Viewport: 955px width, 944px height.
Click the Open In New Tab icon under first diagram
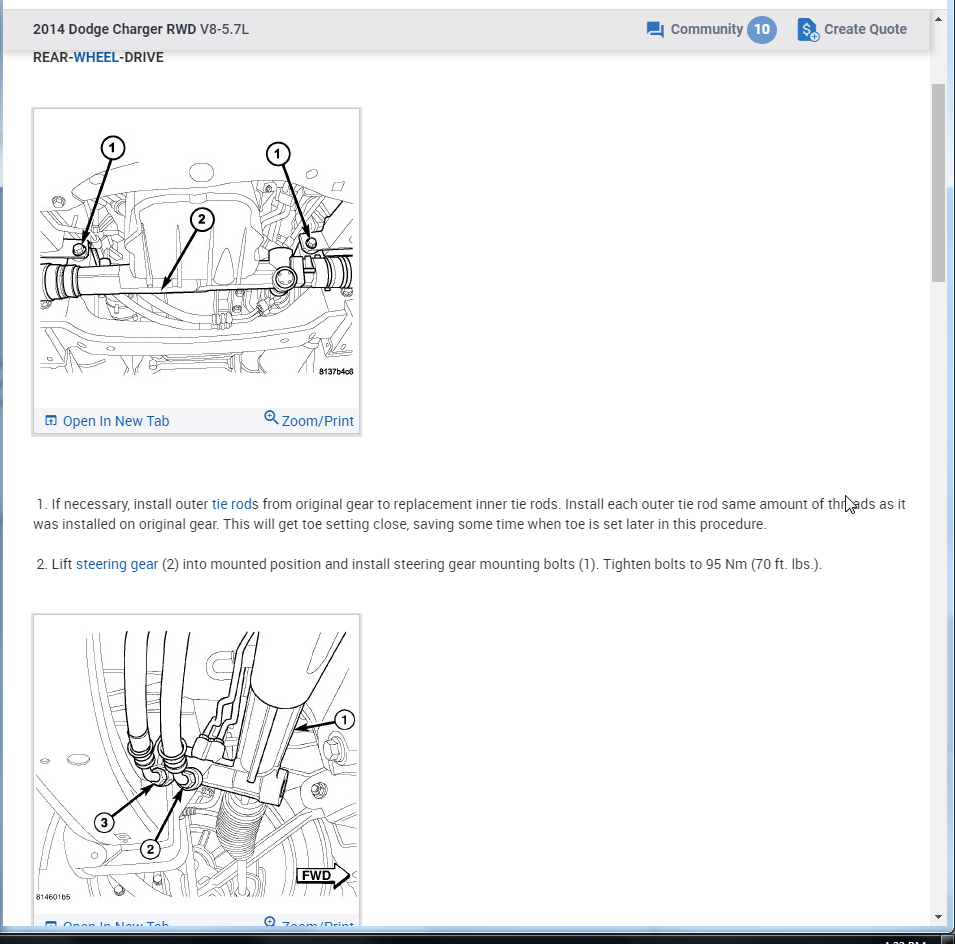pos(51,421)
